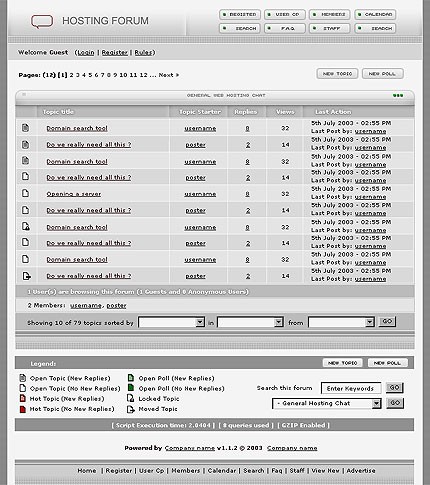Screen dimensions: 430x485
Task: Click the topic icon next to Opening a server
Action: (x=25, y=193)
